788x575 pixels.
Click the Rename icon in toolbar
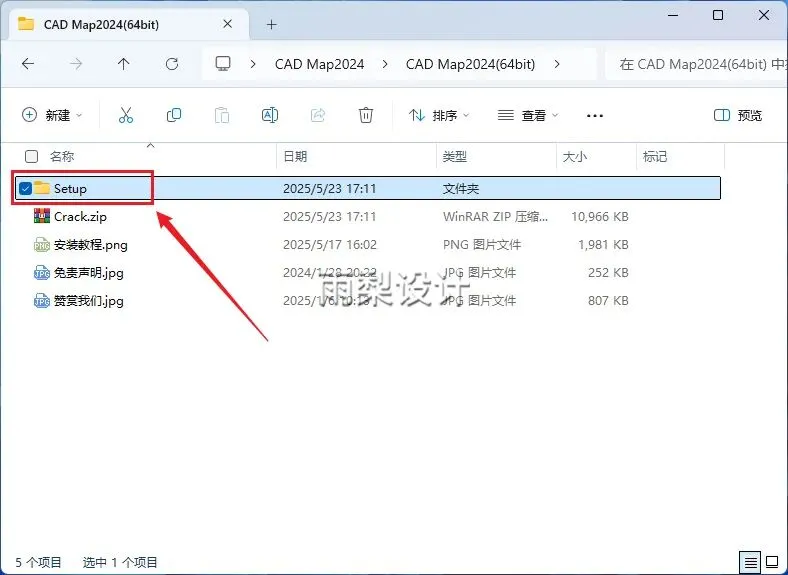(x=270, y=115)
